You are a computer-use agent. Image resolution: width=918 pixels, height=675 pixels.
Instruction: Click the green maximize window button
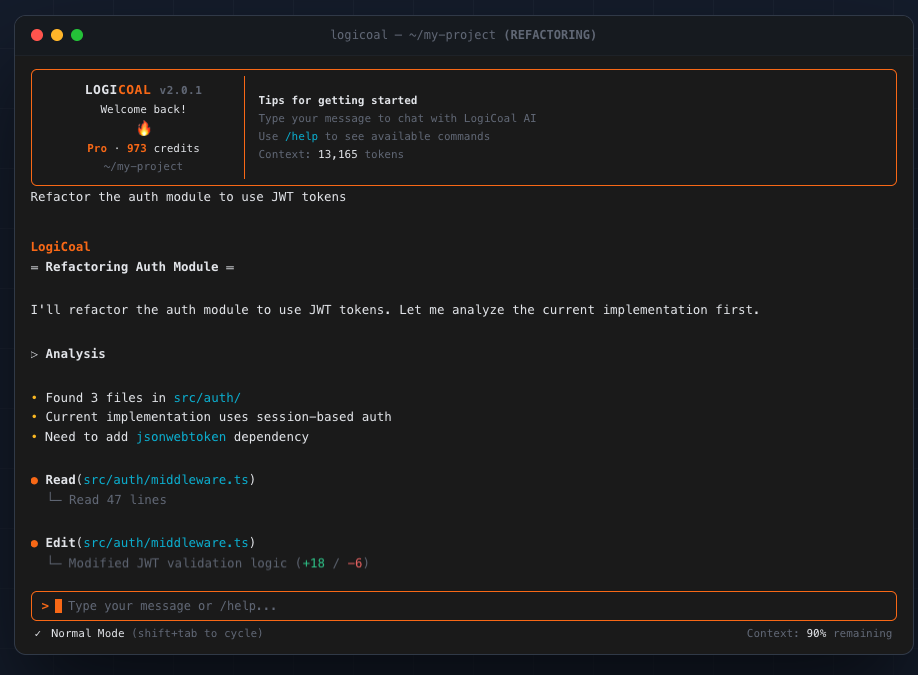point(77,35)
